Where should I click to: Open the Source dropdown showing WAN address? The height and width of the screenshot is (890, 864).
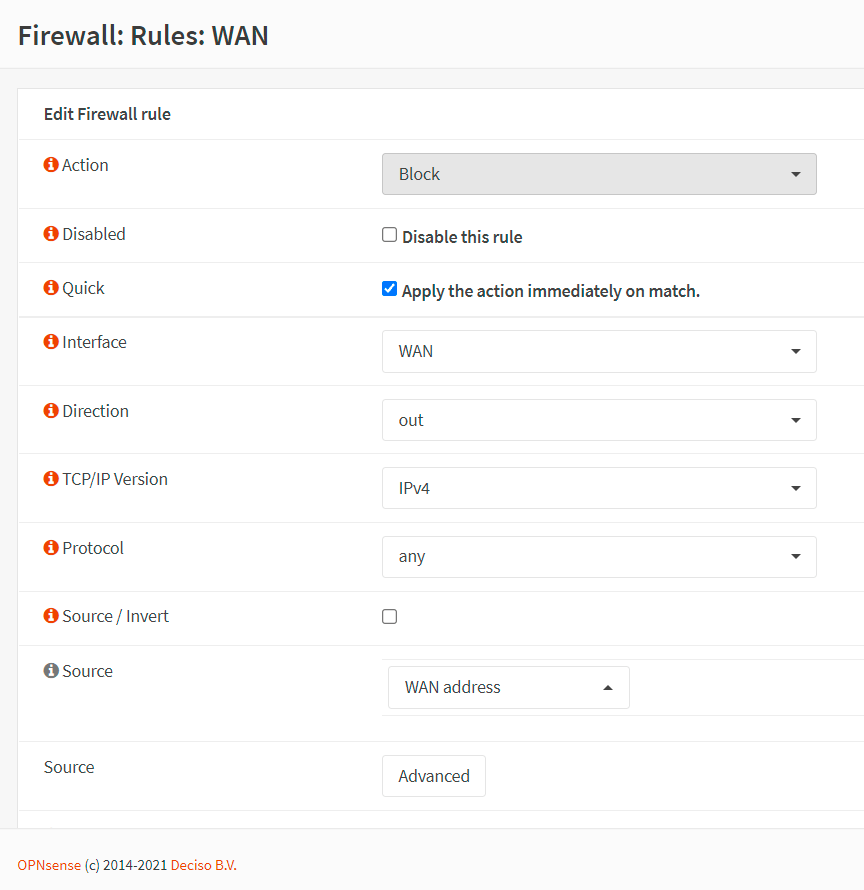pyautogui.click(x=508, y=687)
